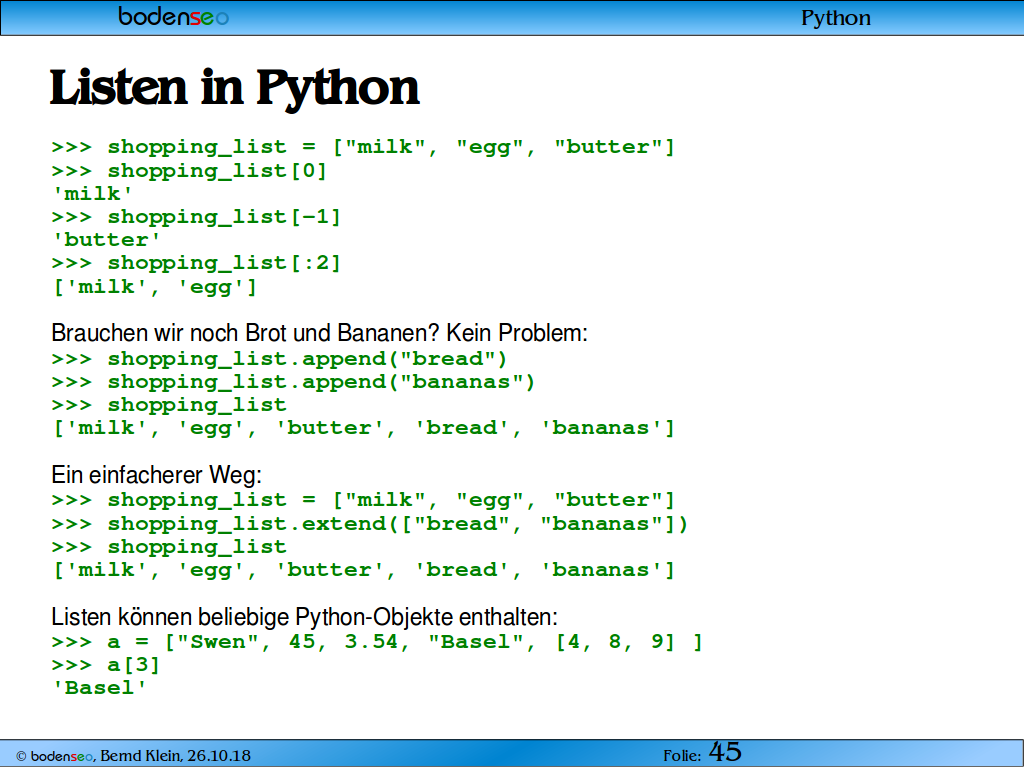Click the output 'Basel'

tap(99, 688)
